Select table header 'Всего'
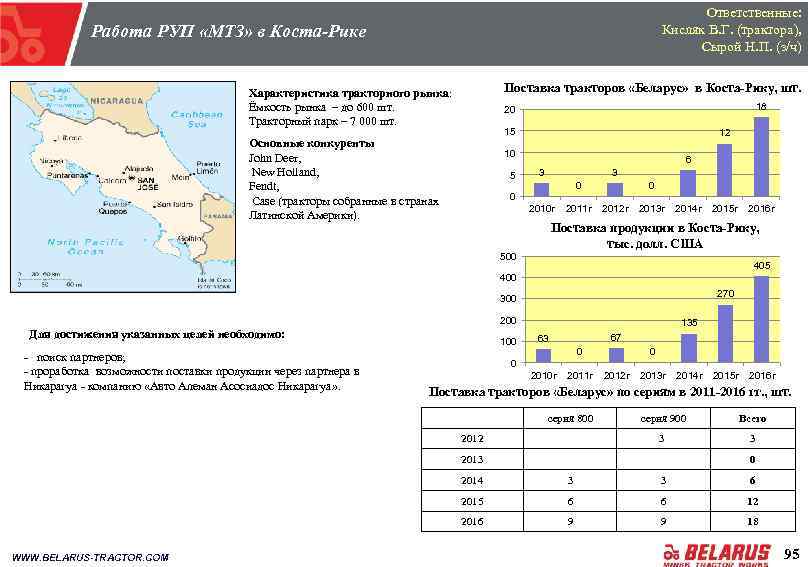 [752, 419]
